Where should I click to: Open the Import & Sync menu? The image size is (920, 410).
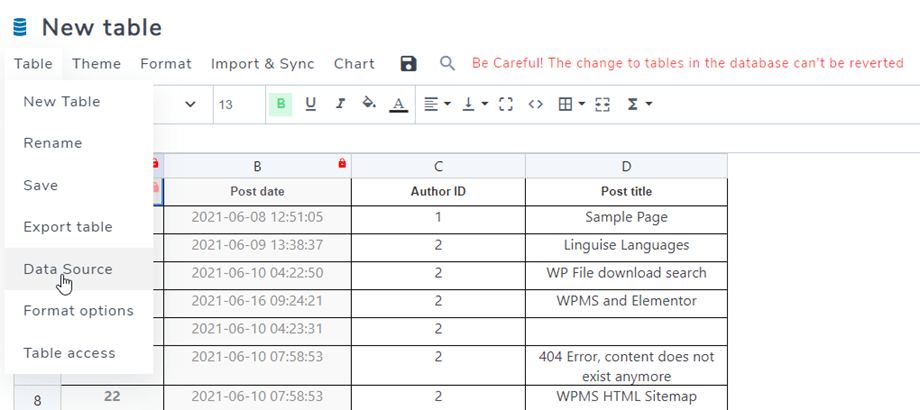(262, 64)
